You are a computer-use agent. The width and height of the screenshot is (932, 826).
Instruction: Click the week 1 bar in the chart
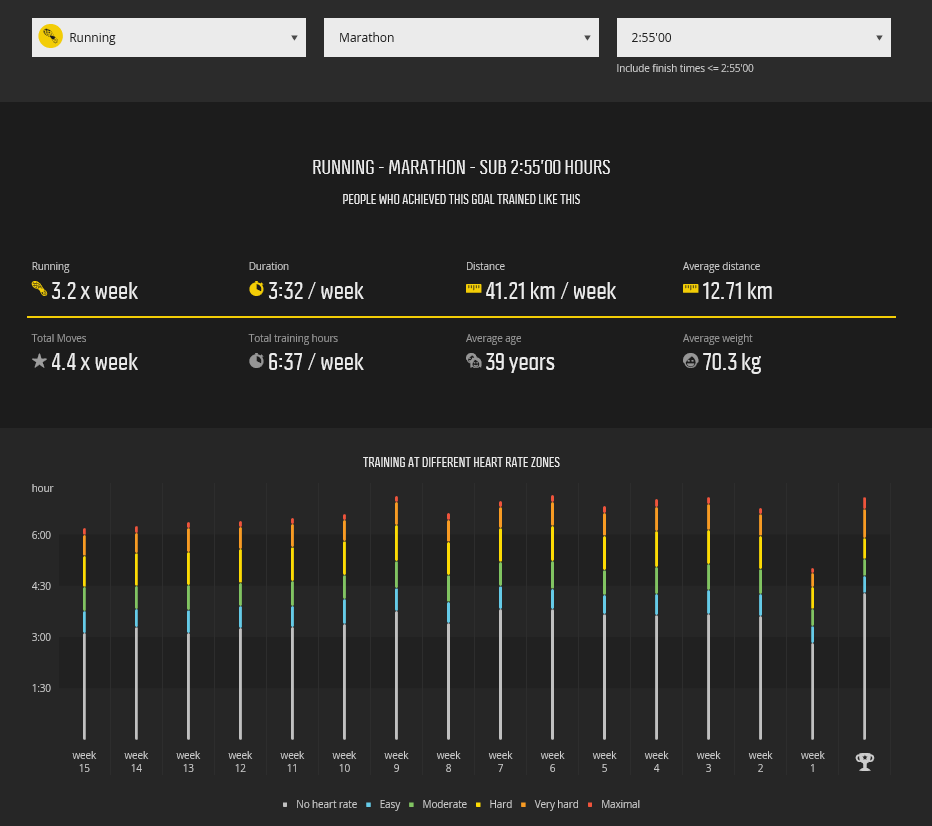coord(813,654)
